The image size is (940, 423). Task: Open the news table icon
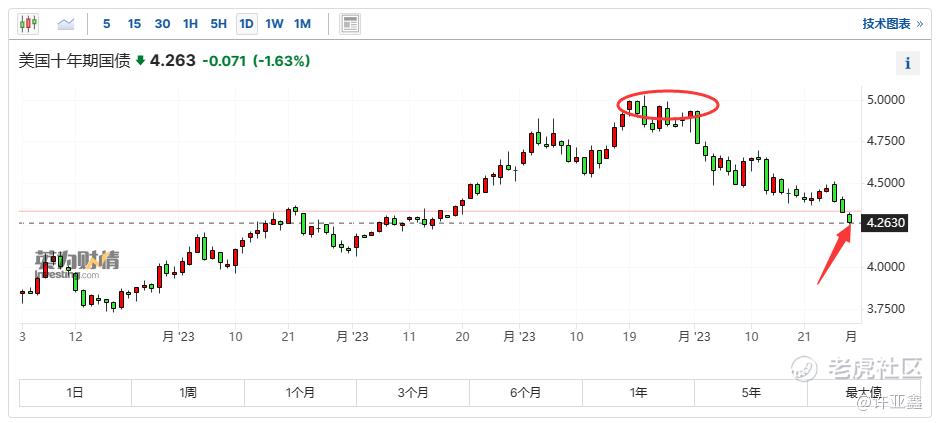tap(350, 23)
